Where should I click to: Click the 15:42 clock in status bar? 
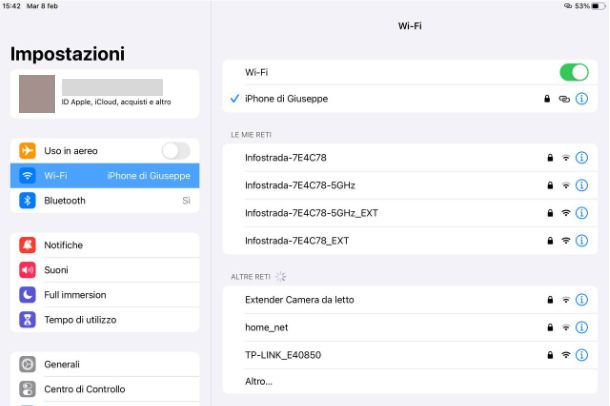click(11, 6)
